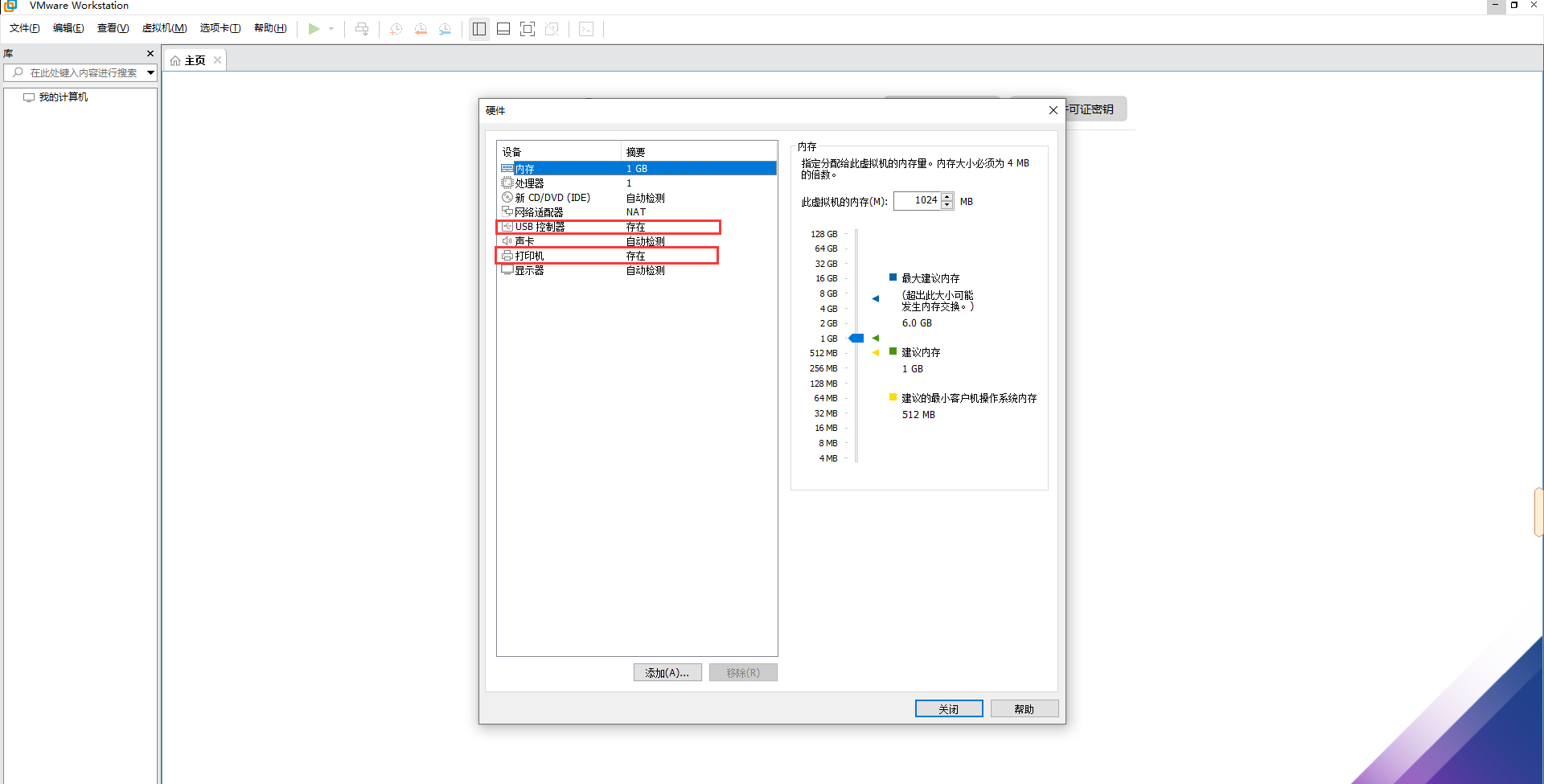The image size is (1544, 784).
Task: Increase memory with the spinner up arrow
Action: [947, 196]
